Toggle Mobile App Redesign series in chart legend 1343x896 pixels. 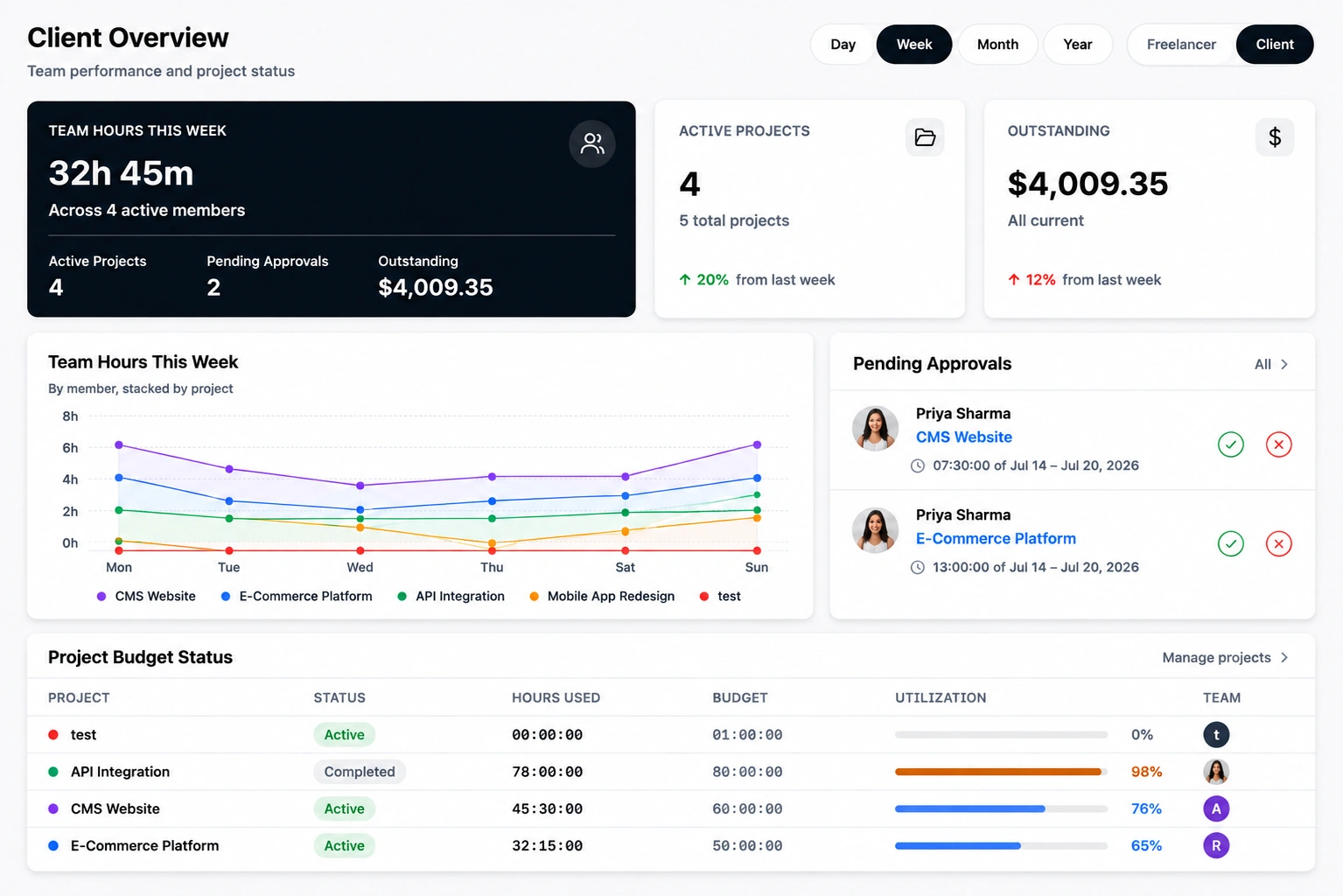point(602,597)
